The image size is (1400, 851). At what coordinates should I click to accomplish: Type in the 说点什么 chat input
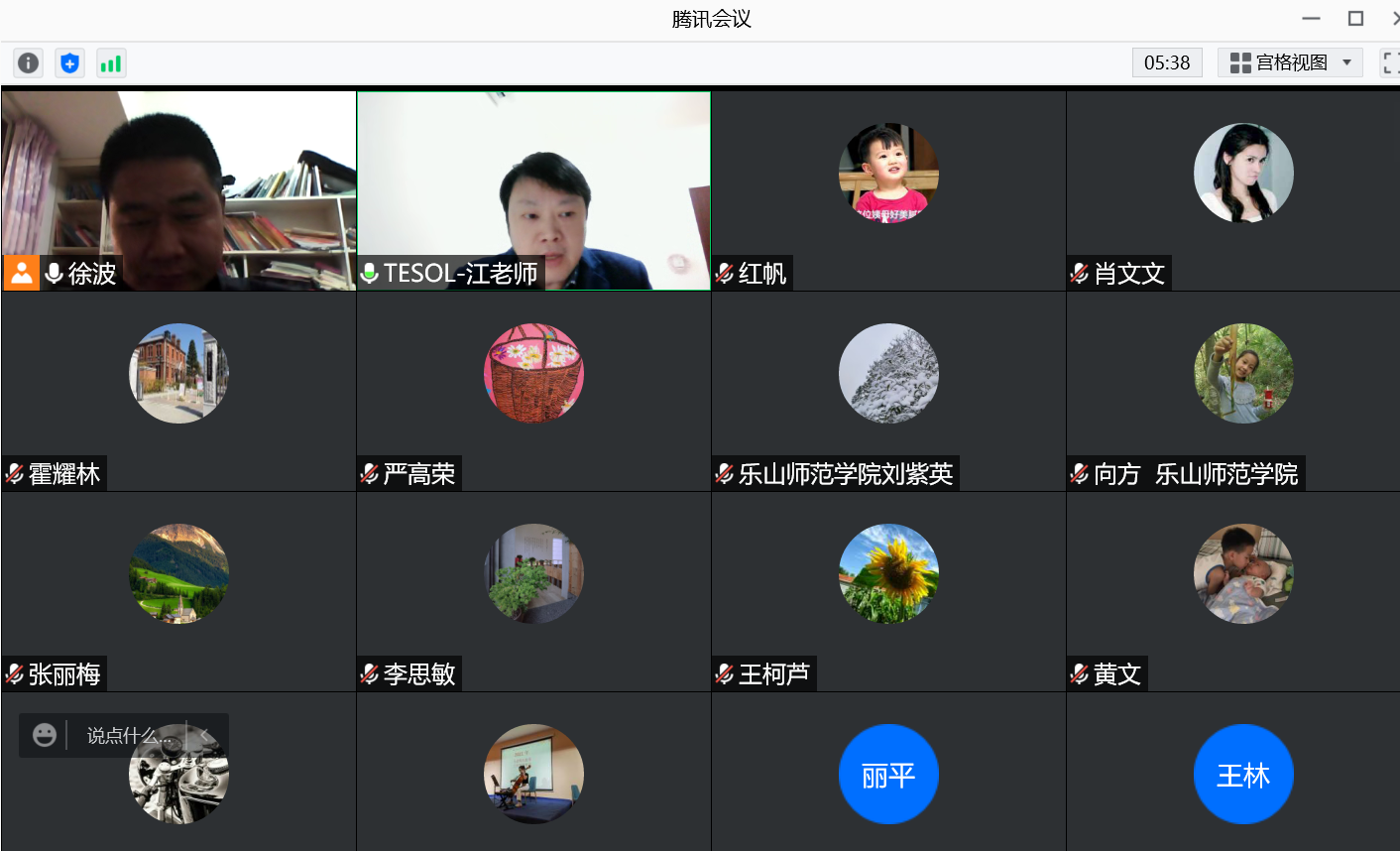point(124,735)
